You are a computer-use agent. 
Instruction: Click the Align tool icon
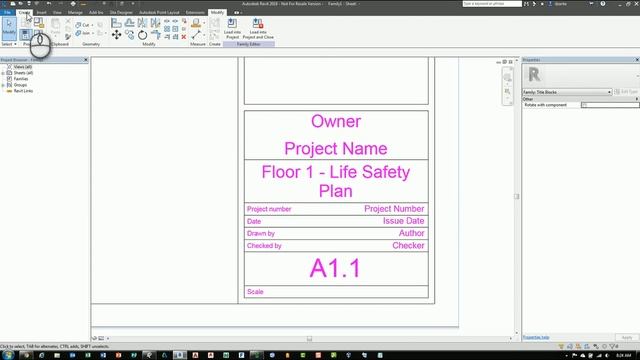(x=116, y=23)
